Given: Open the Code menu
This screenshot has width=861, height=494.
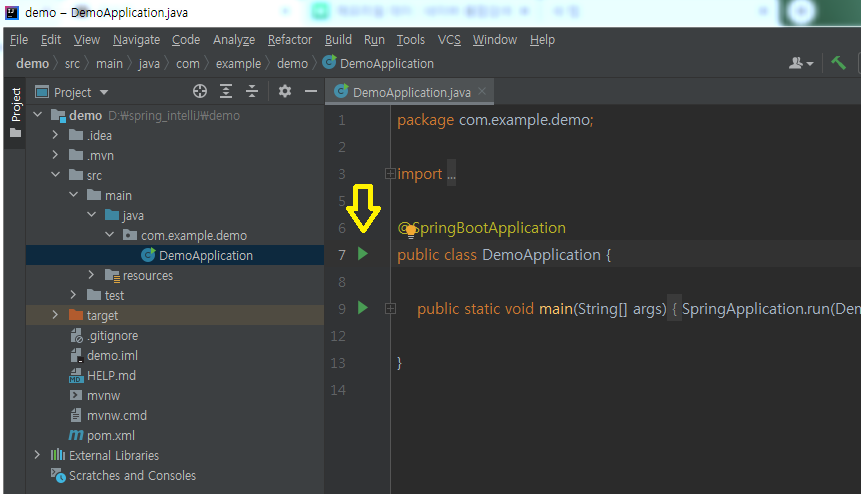Looking at the screenshot, I should [x=186, y=40].
